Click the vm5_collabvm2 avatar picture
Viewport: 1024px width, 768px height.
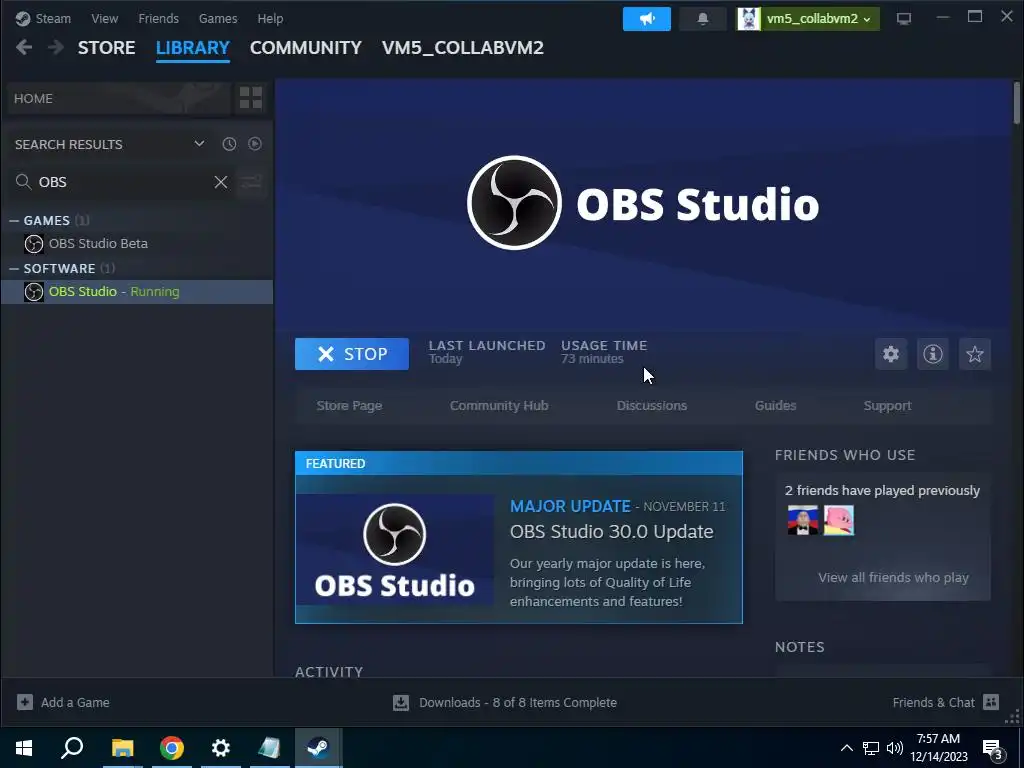click(748, 19)
